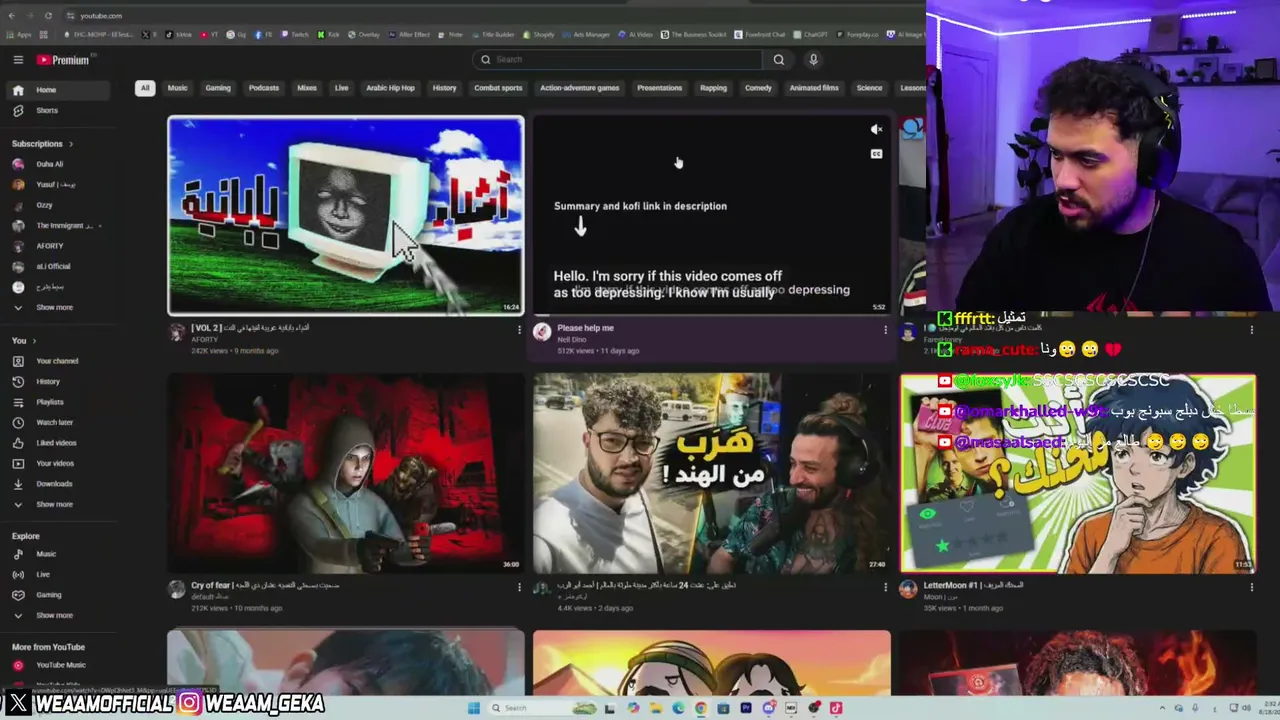Select the Podcasts filter chip

click(x=264, y=88)
